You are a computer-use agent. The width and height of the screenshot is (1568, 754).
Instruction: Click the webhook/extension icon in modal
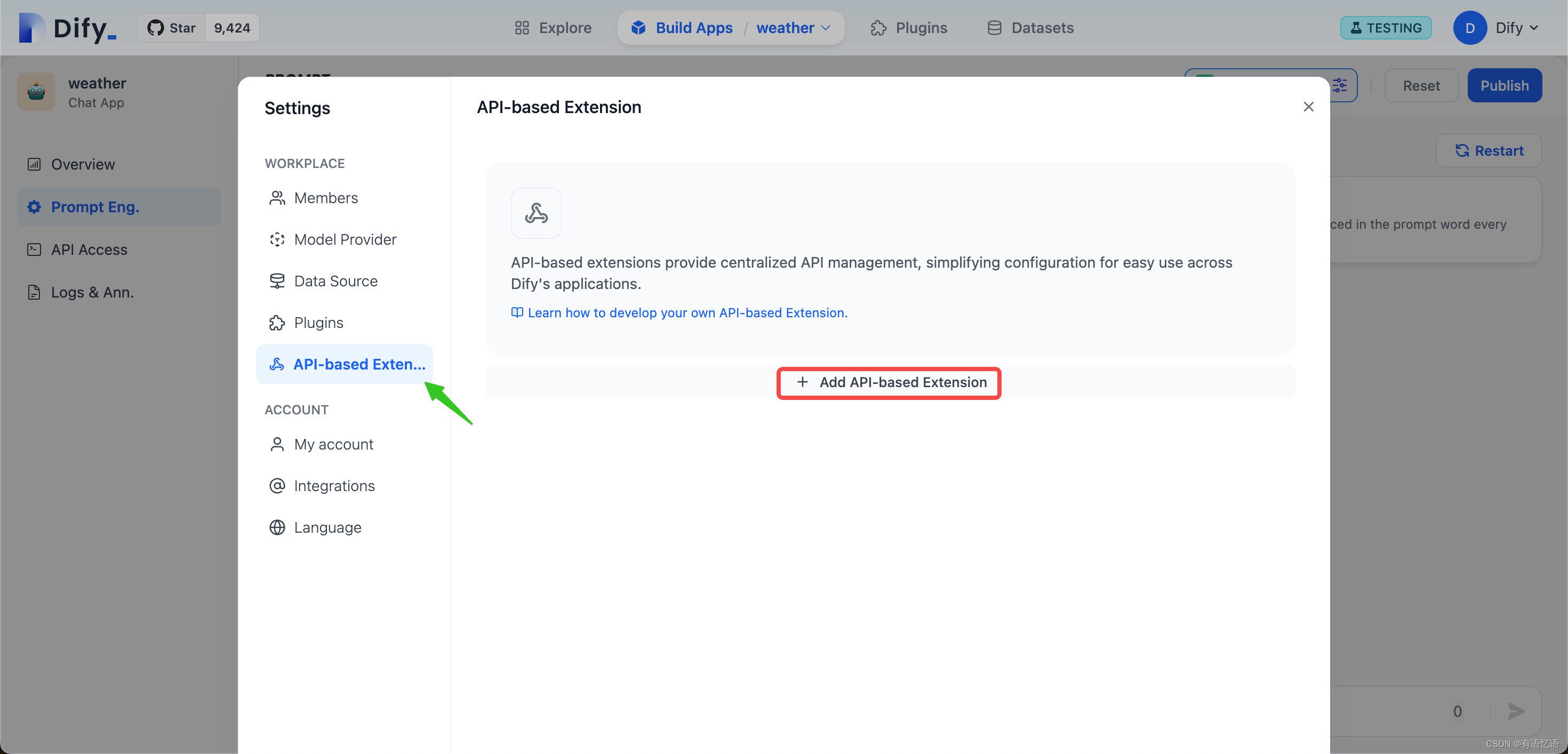tap(536, 212)
